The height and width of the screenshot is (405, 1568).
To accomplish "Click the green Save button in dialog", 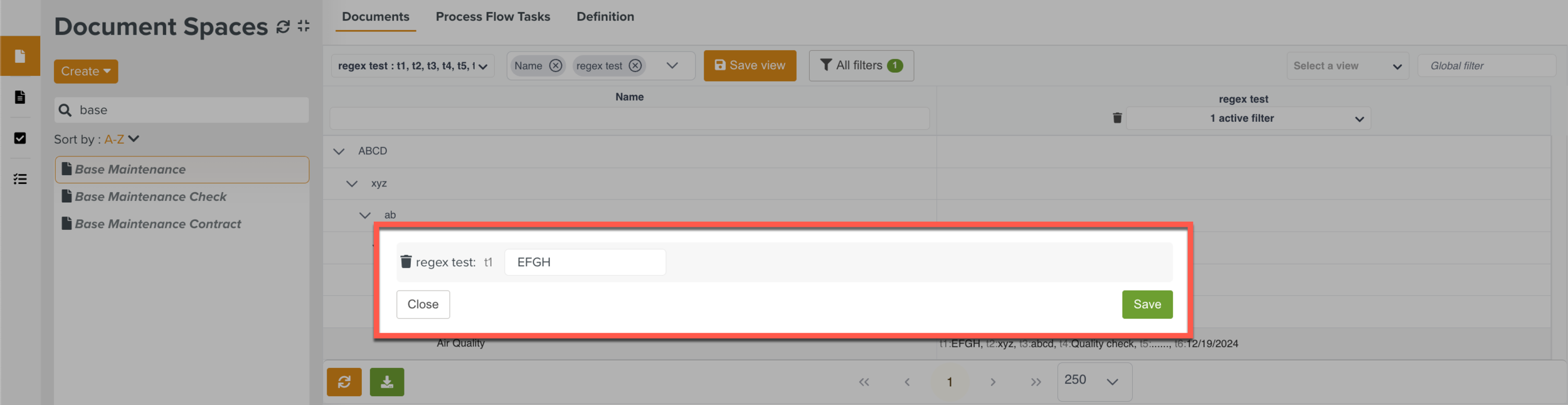I will [1147, 305].
